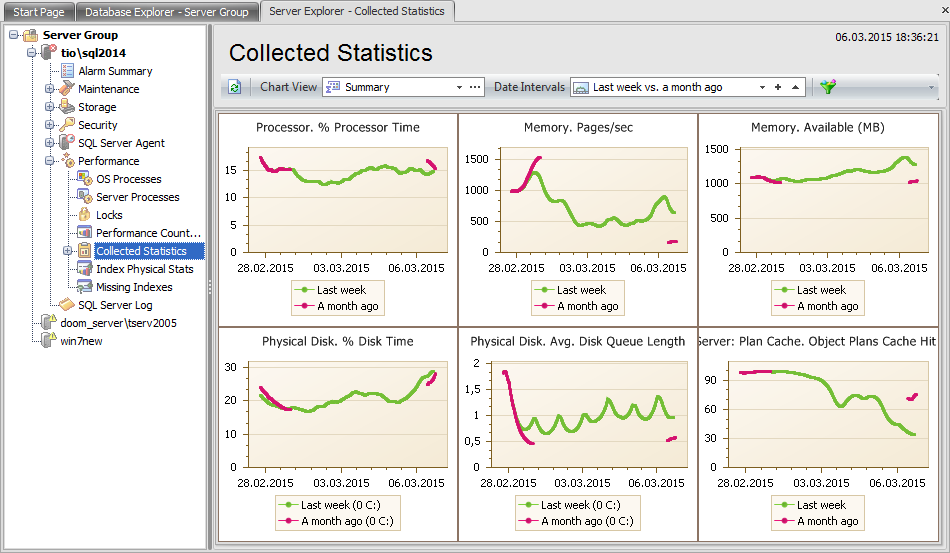Click the Chart View ellipsis button
Image resolution: width=950 pixels, height=553 pixels.
[x=476, y=88]
